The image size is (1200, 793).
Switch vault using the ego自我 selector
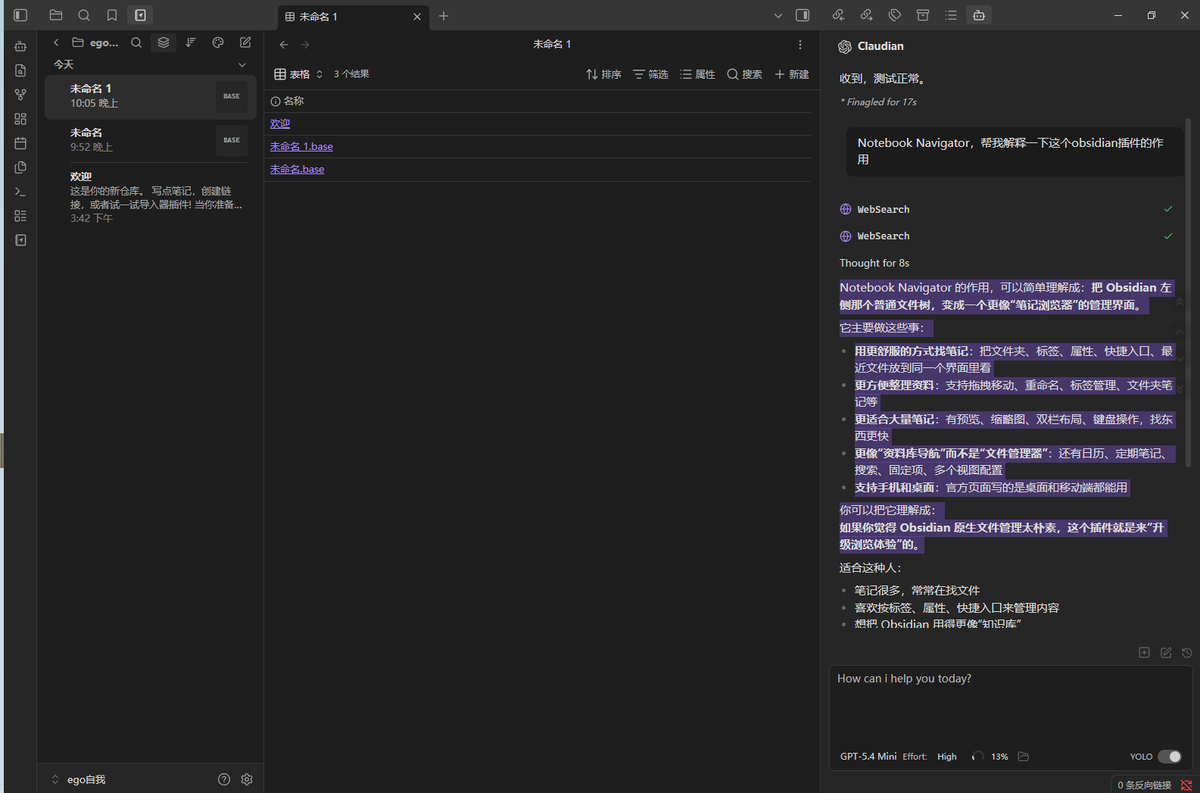tap(78, 779)
